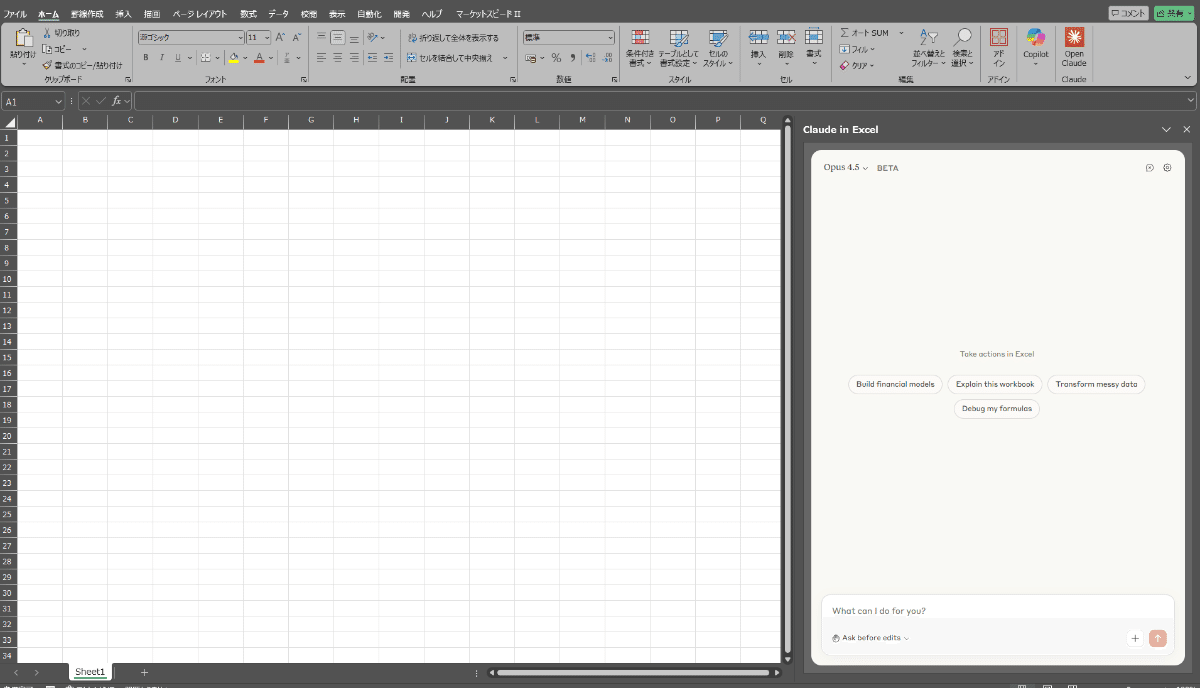
Task: Open Format as Table (テーブルとして書式設定)
Action: (678, 47)
